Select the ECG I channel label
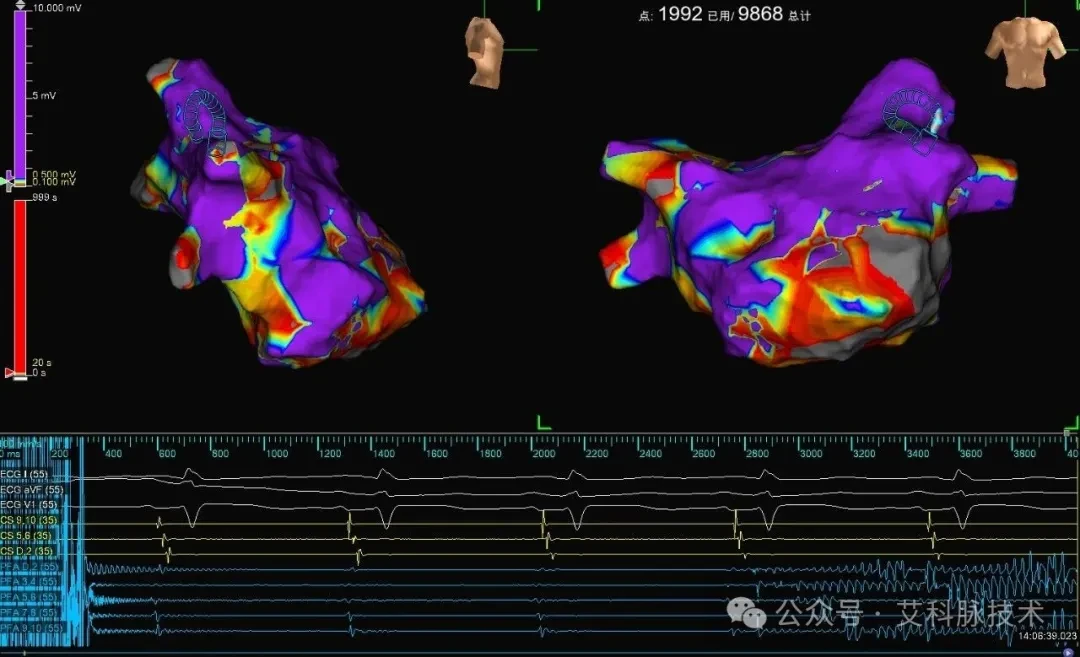 pos(24,474)
